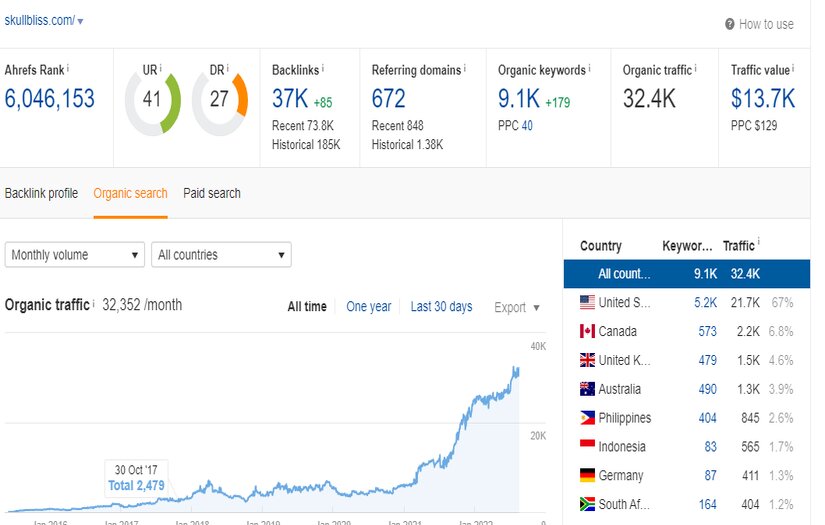Screen dimensions: 825x525
Task: Click the Philippines flag icon
Action: [587, 418]
